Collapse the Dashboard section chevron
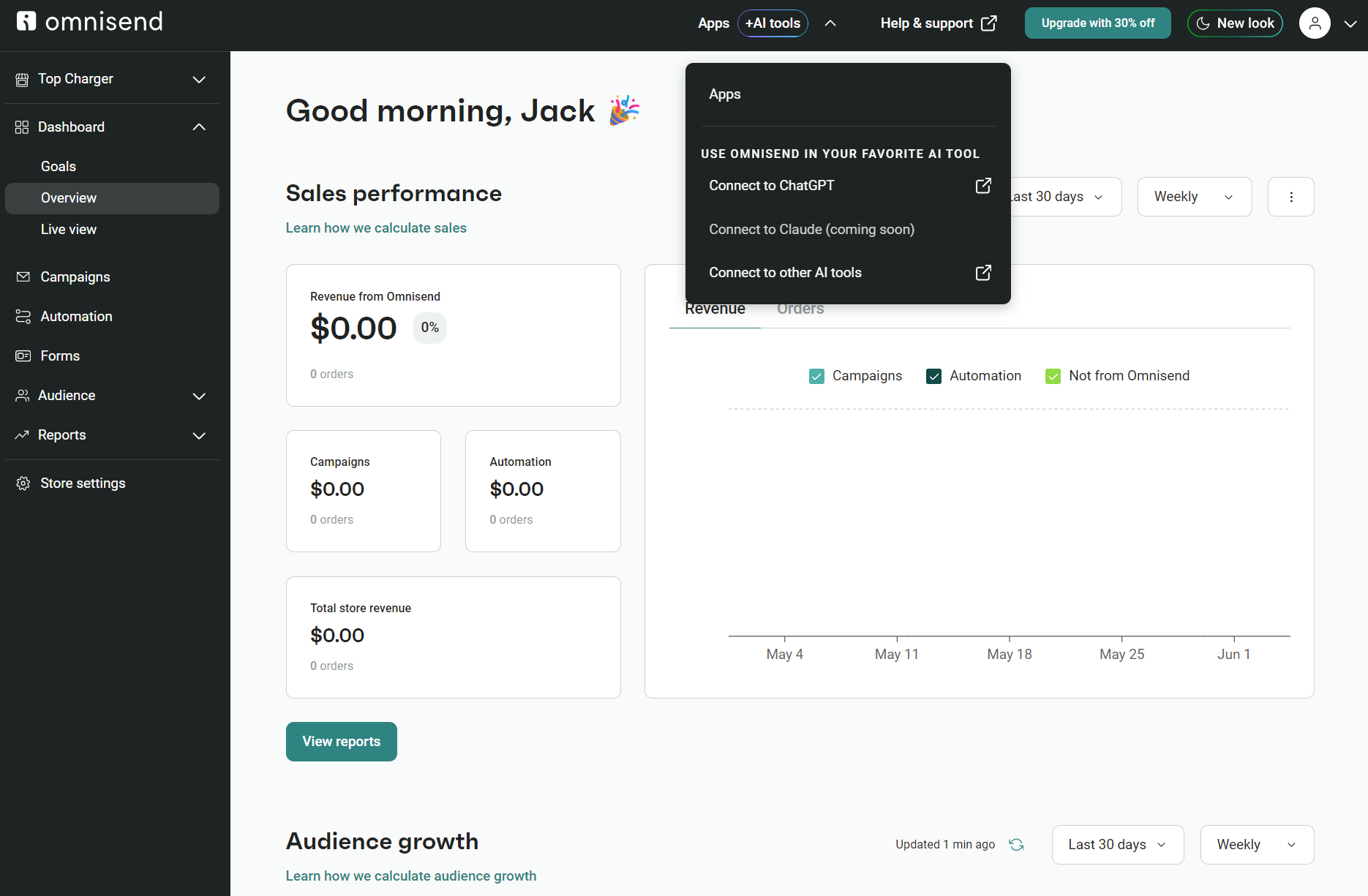The width and height of the screenshot is (1368, 896). pyautogui.click(x=199, y=127)
